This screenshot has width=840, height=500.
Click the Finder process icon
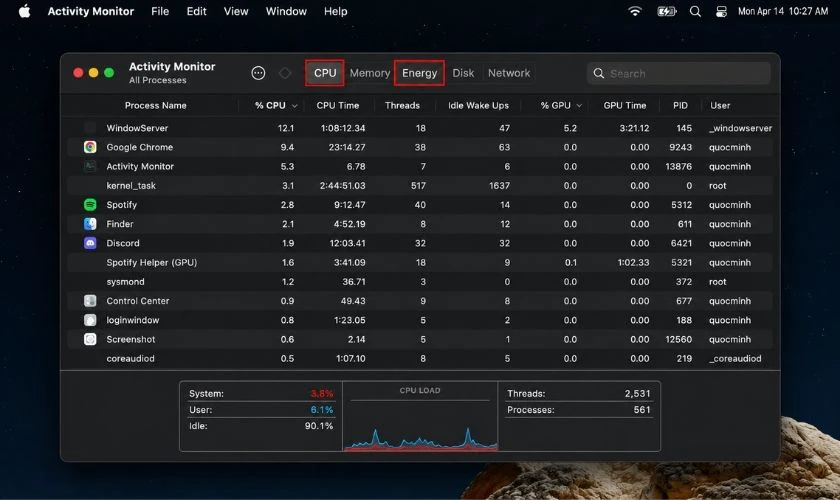coord(90,224)
